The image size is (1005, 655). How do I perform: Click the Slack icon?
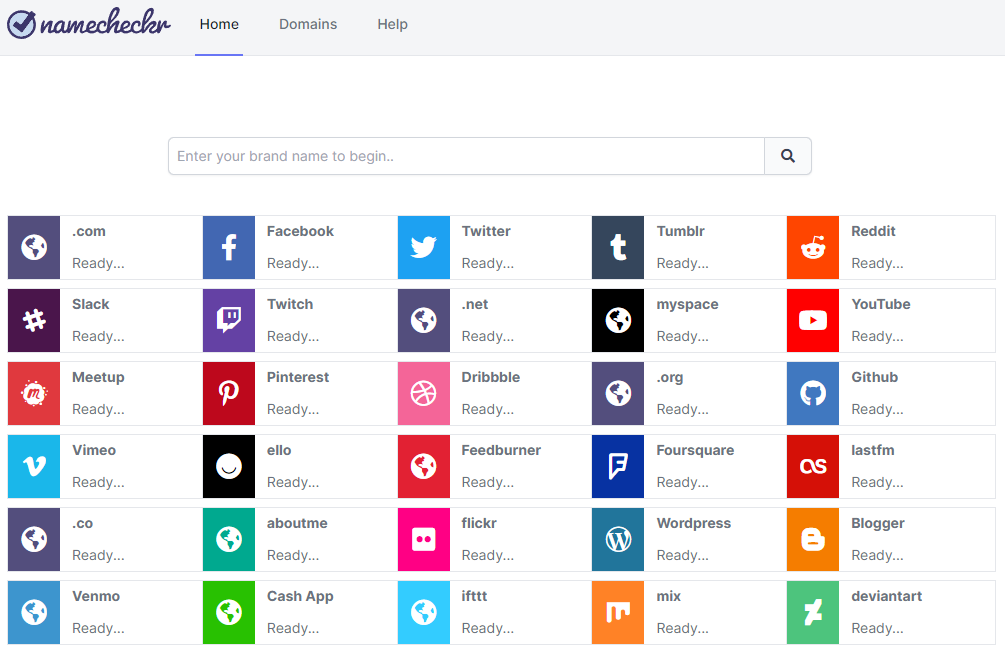coord(34,320)
